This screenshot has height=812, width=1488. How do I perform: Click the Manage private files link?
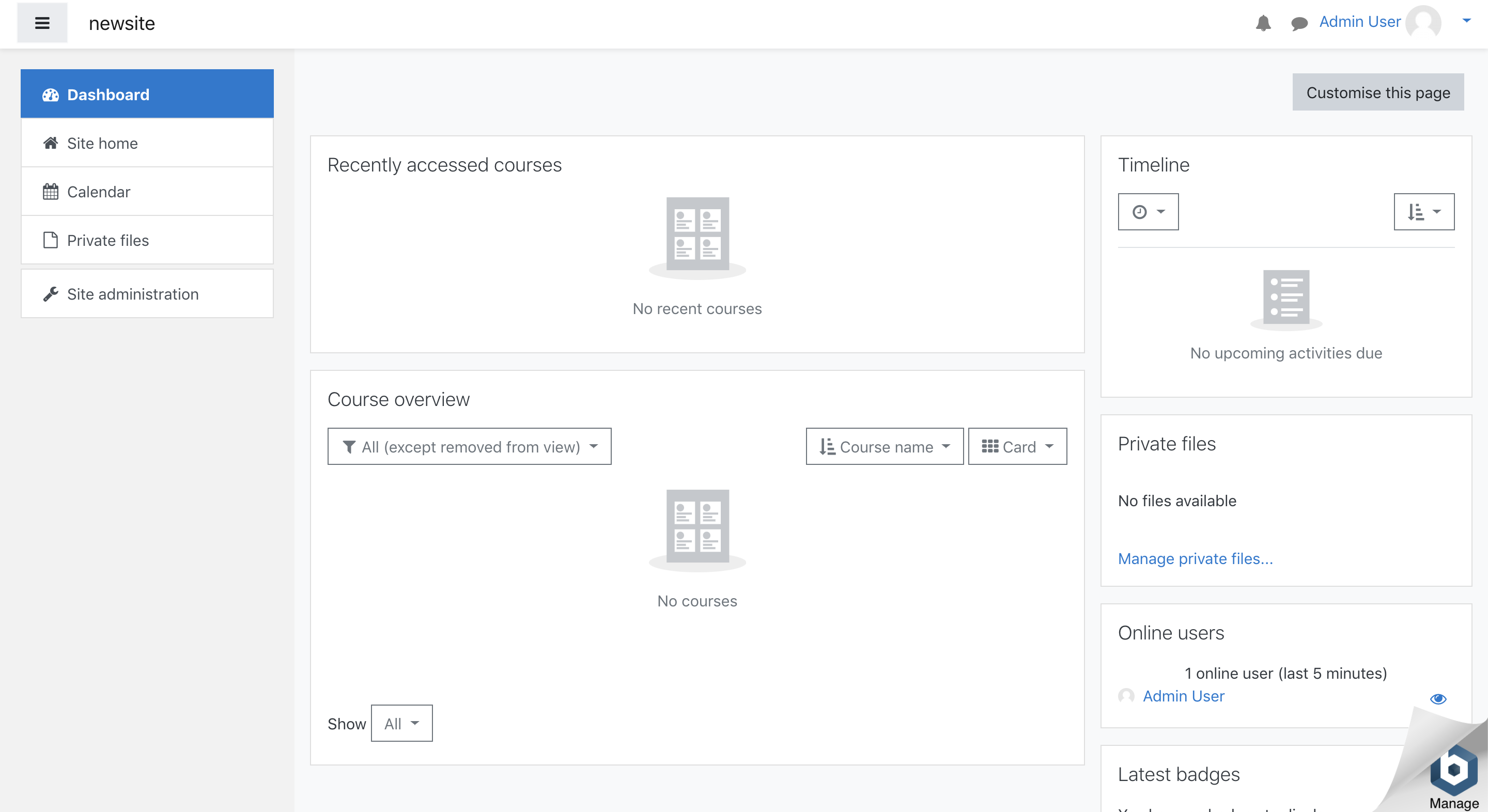coord(1195,558)
